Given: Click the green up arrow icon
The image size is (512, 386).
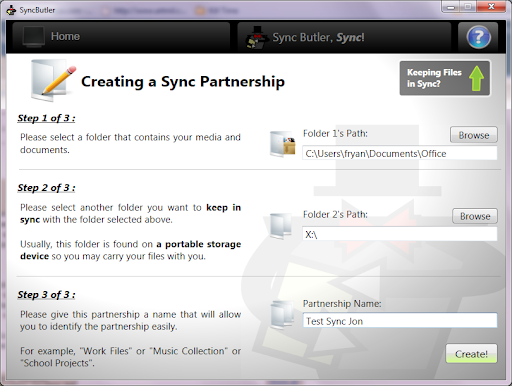Looking at the screenshot, I should coord(476,78).
